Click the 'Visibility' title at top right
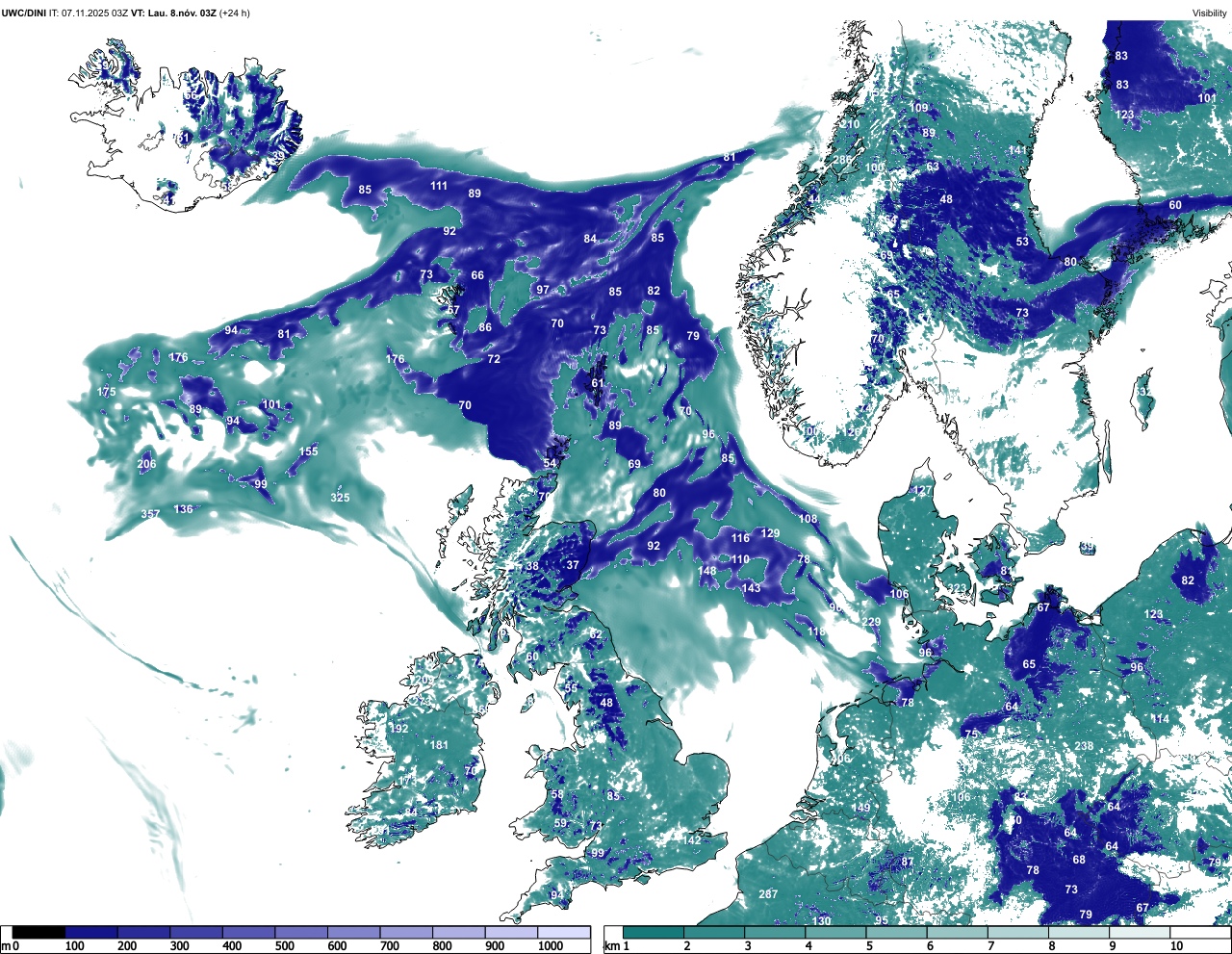This screenshot has width=1232, height=954. point(1210,13)
